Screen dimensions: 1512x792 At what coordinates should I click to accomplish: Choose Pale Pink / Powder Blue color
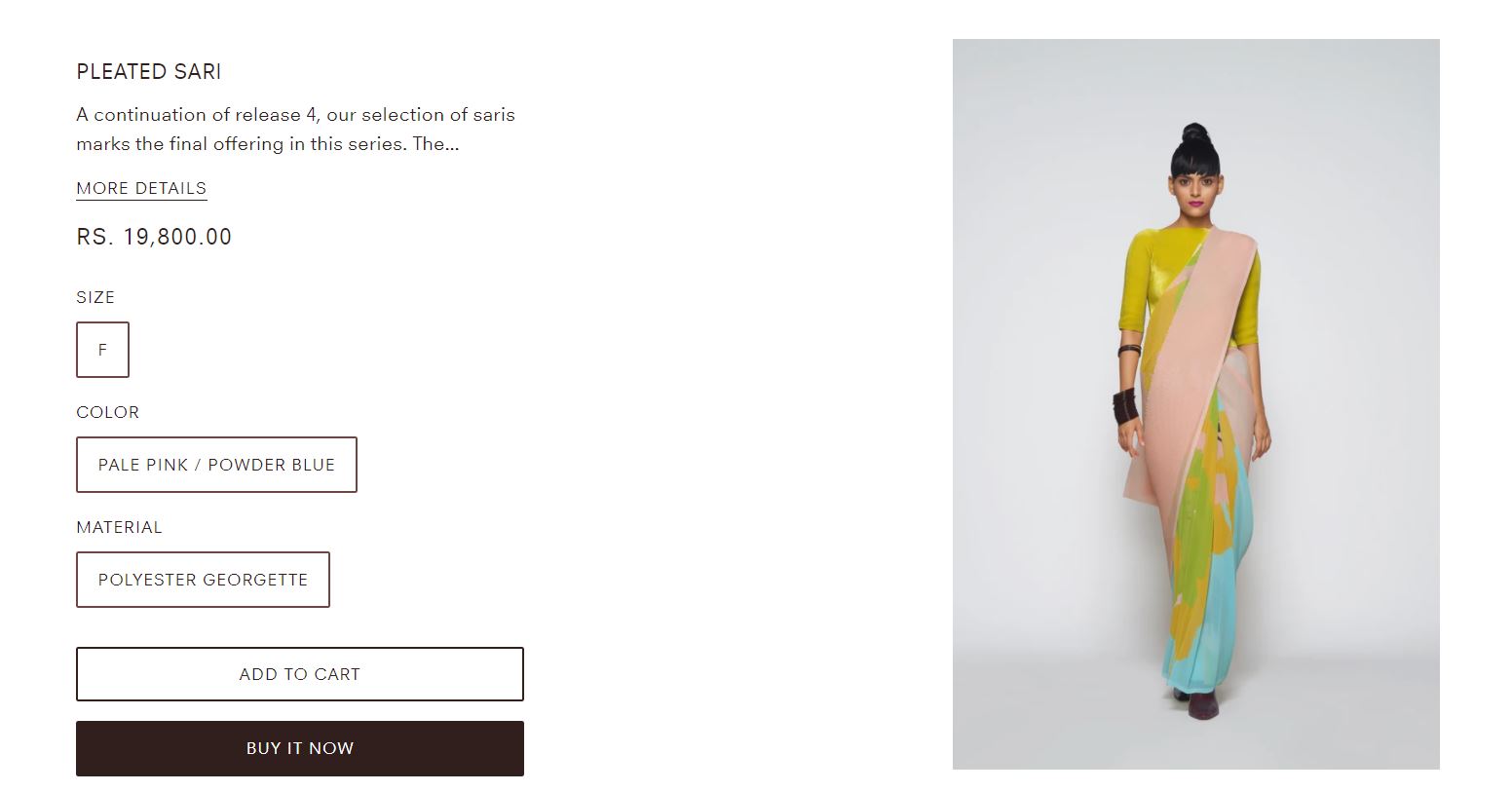(x=216, y=465)
